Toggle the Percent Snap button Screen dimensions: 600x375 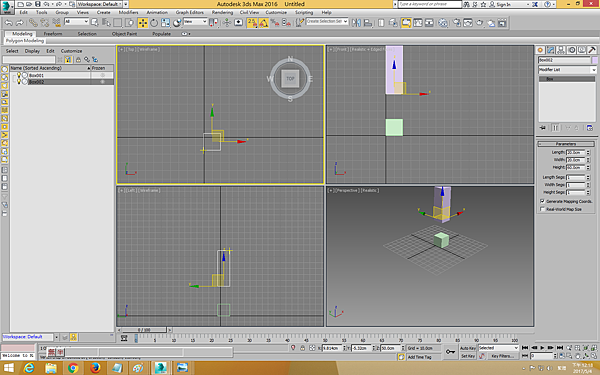tap(275, 23)
